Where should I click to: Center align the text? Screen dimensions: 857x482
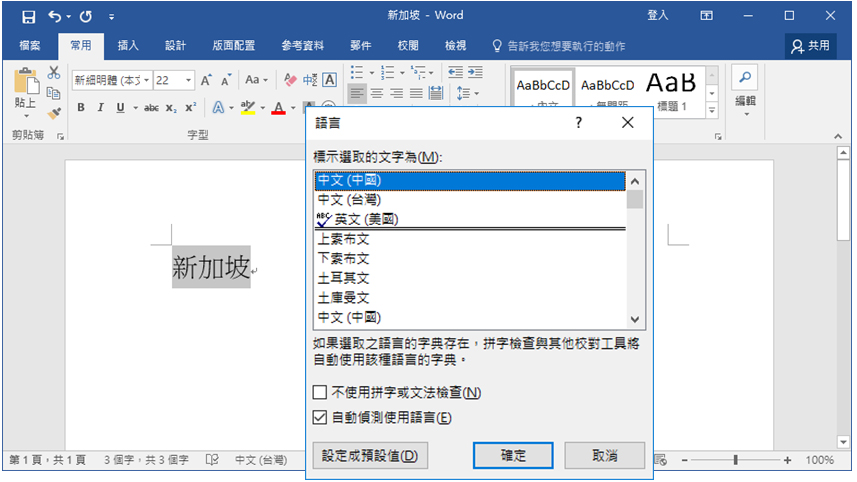377,93
